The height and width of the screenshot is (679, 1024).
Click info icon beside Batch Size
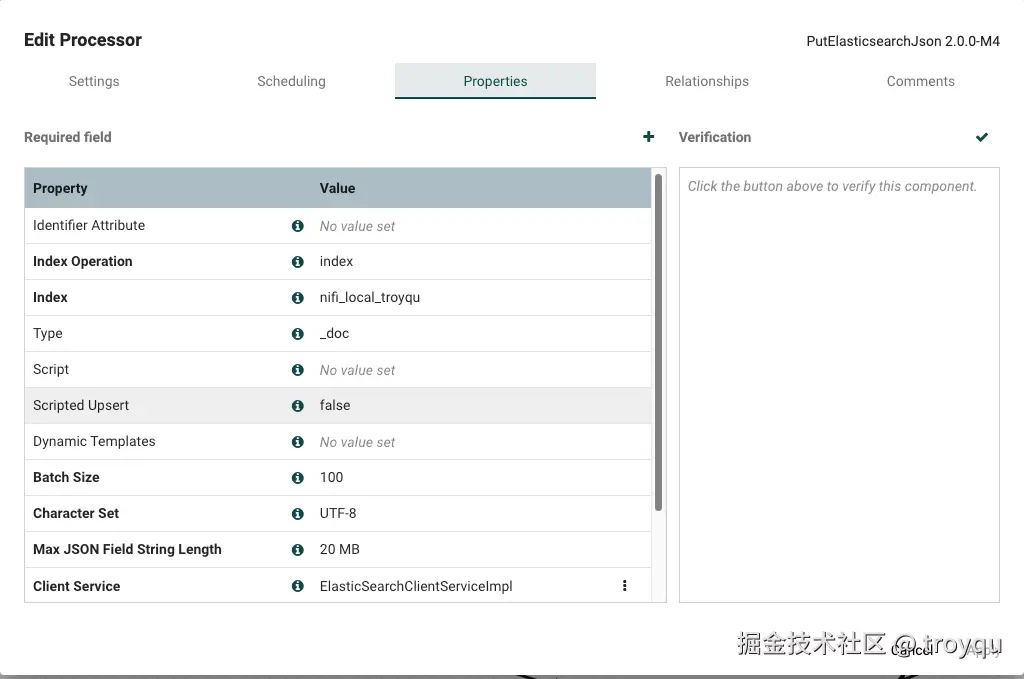pyautogui.click(x=297, y=478)
